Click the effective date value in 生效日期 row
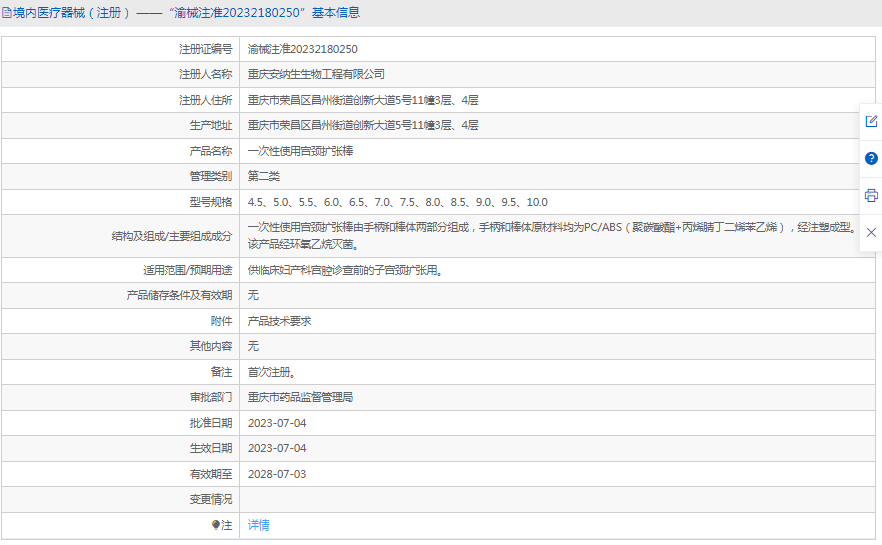The height and width of the screenshot is (545, 882). coord(277,448)
